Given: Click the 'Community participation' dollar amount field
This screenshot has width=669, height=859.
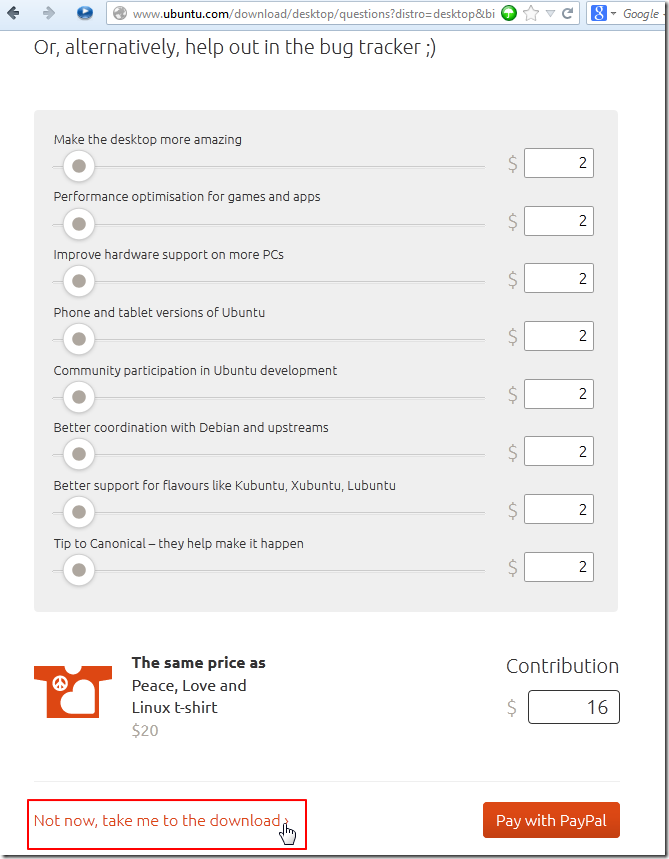Looking at the screenshot, I should tap(558, 394).
